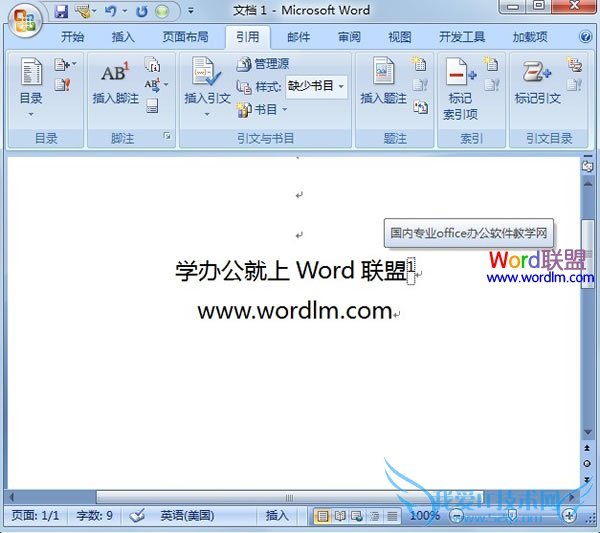Click the zoom slider in status bar
The width and height of the screenshot is (600, 533).
click(x=513, y=516)
